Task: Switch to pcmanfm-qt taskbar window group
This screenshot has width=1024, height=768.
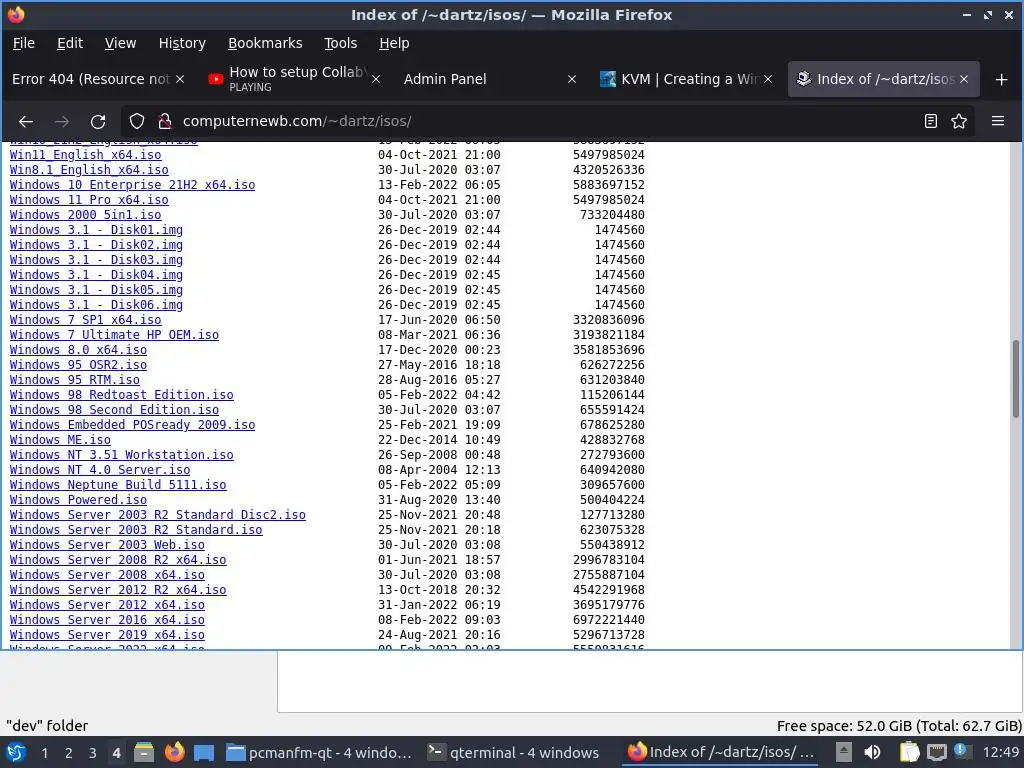Action: pos(319,752)
